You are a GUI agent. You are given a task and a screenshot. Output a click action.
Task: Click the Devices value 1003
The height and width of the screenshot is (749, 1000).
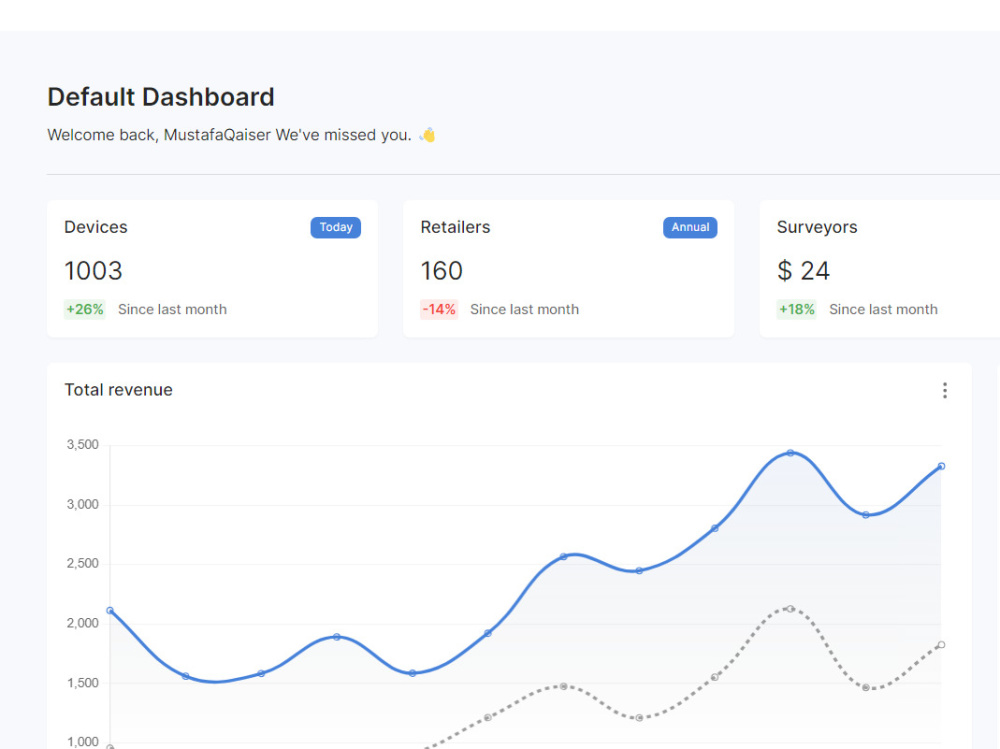pyautogui.click(x=93, y=271)
